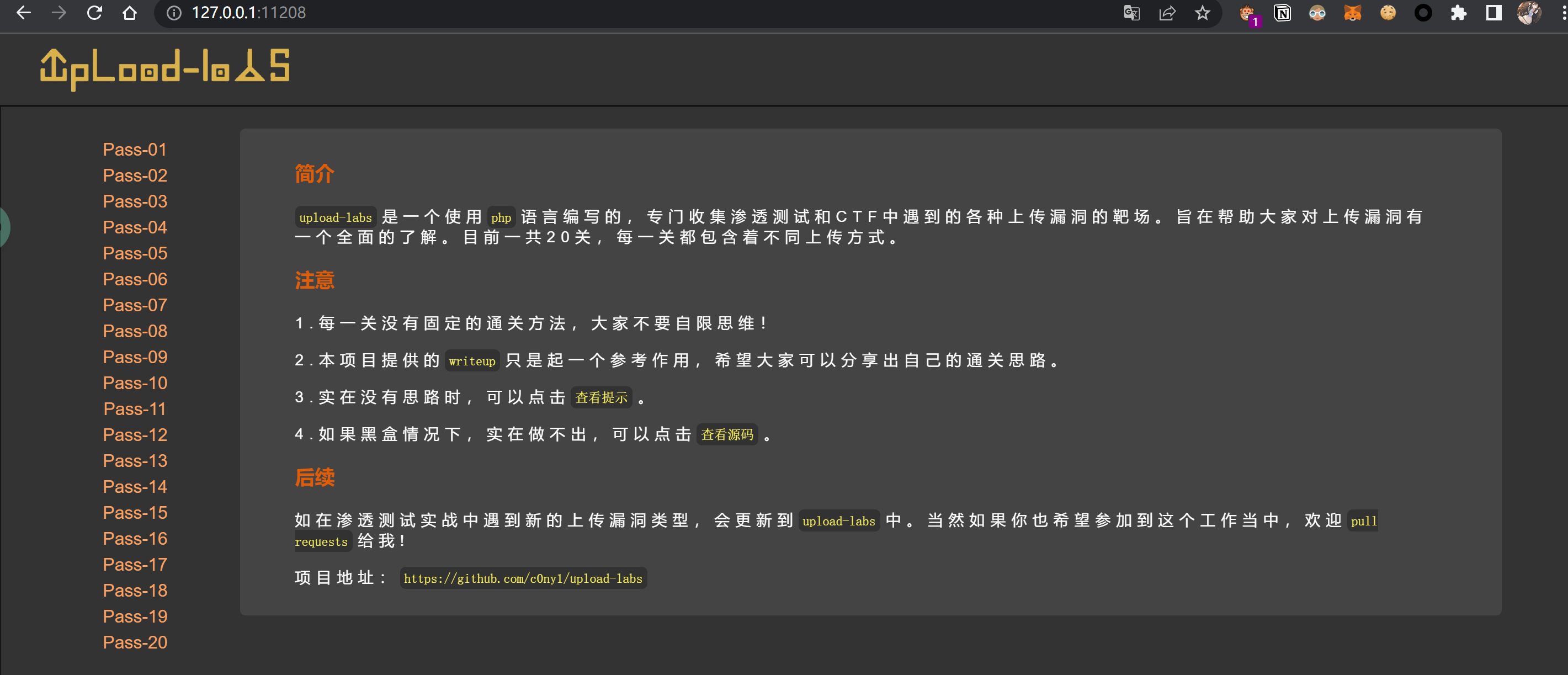Go to Pass-07 level
Screen dimensions: 1568x675
(x=135, y=305)
